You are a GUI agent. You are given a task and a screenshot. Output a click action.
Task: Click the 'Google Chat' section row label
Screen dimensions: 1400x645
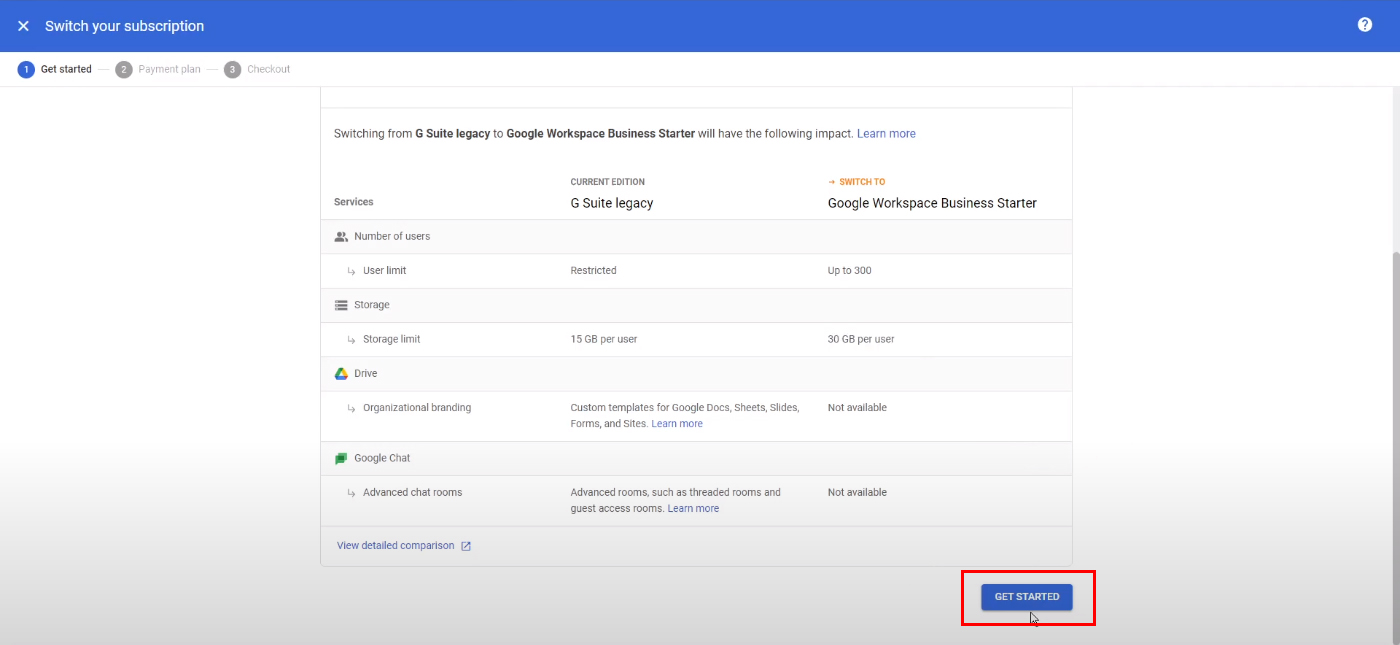click(382, 458)
